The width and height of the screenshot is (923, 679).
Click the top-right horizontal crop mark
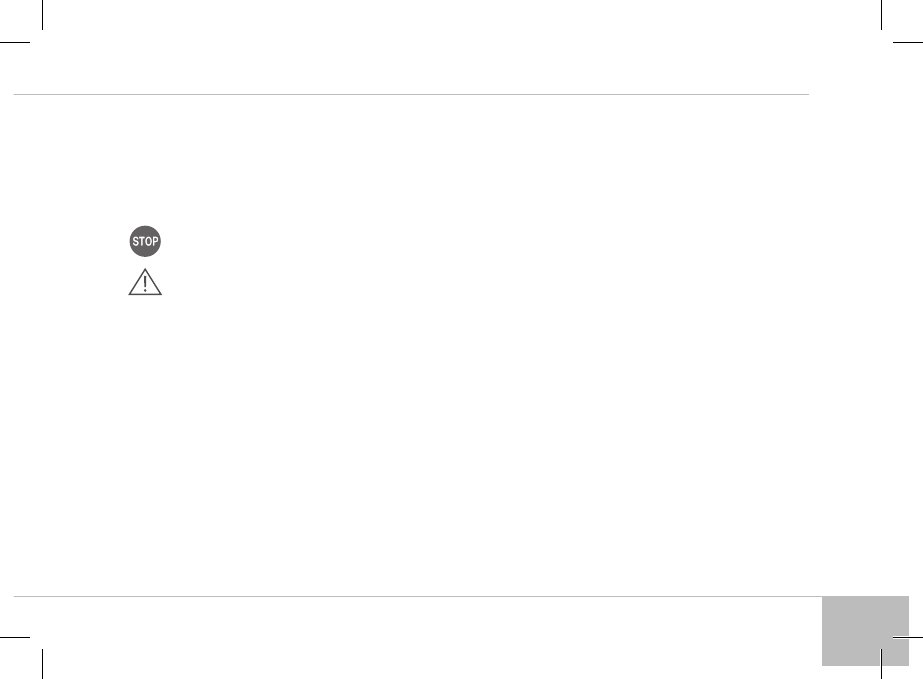coord(907,43)
